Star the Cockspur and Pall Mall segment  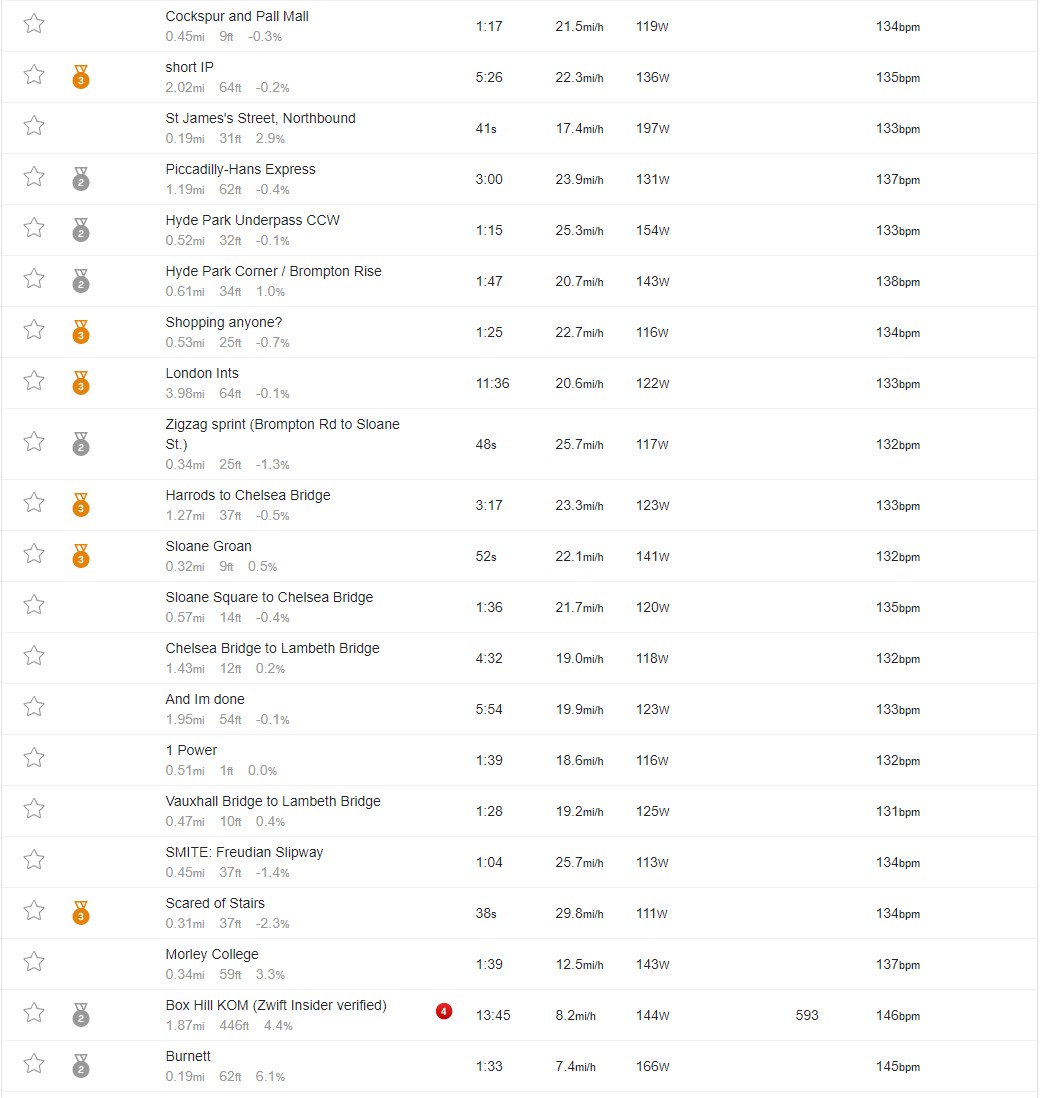click(34, 24)
